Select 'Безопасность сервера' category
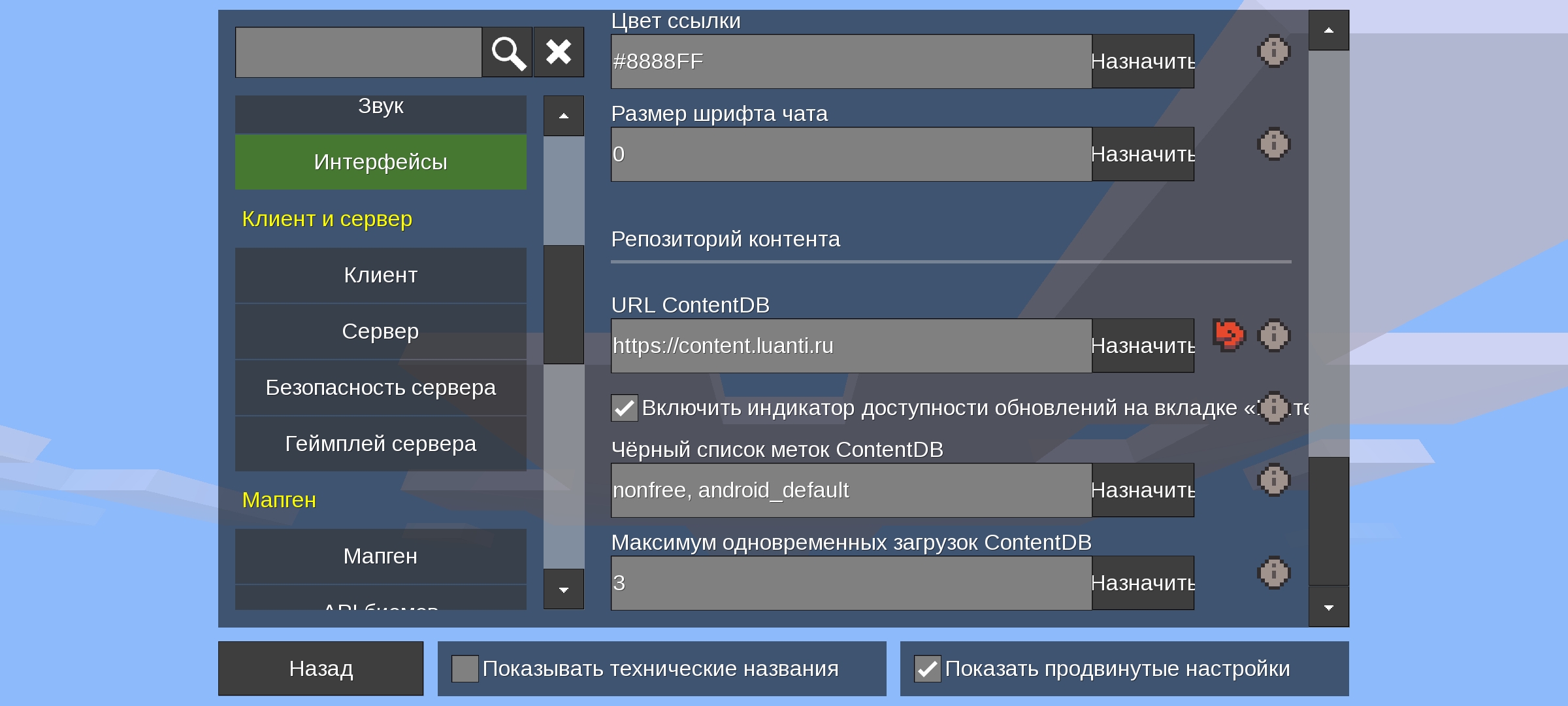This screenshot has height=706, width=1568. pos(380,388)
